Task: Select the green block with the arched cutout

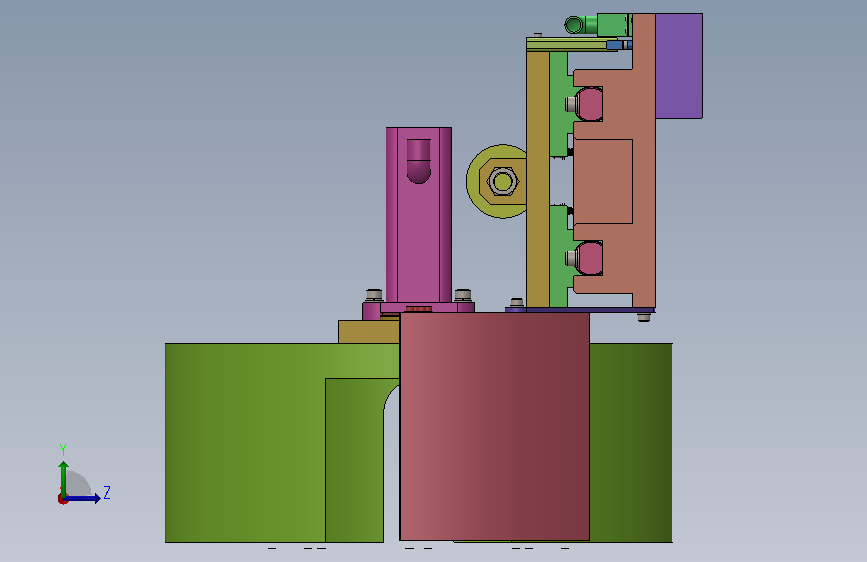Action: 354,460
